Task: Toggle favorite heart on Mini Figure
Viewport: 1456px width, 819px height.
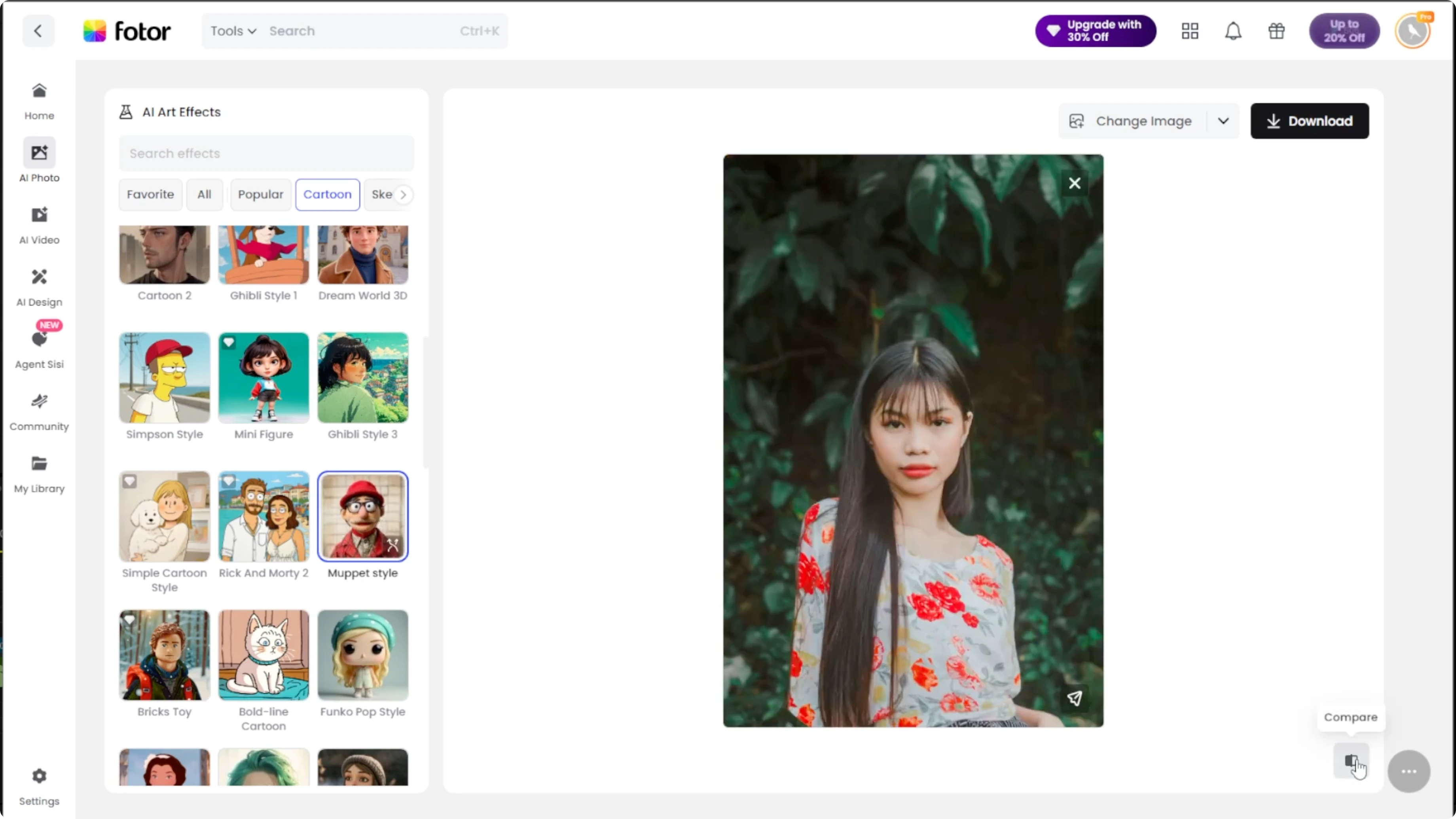Action: [228, 342]
